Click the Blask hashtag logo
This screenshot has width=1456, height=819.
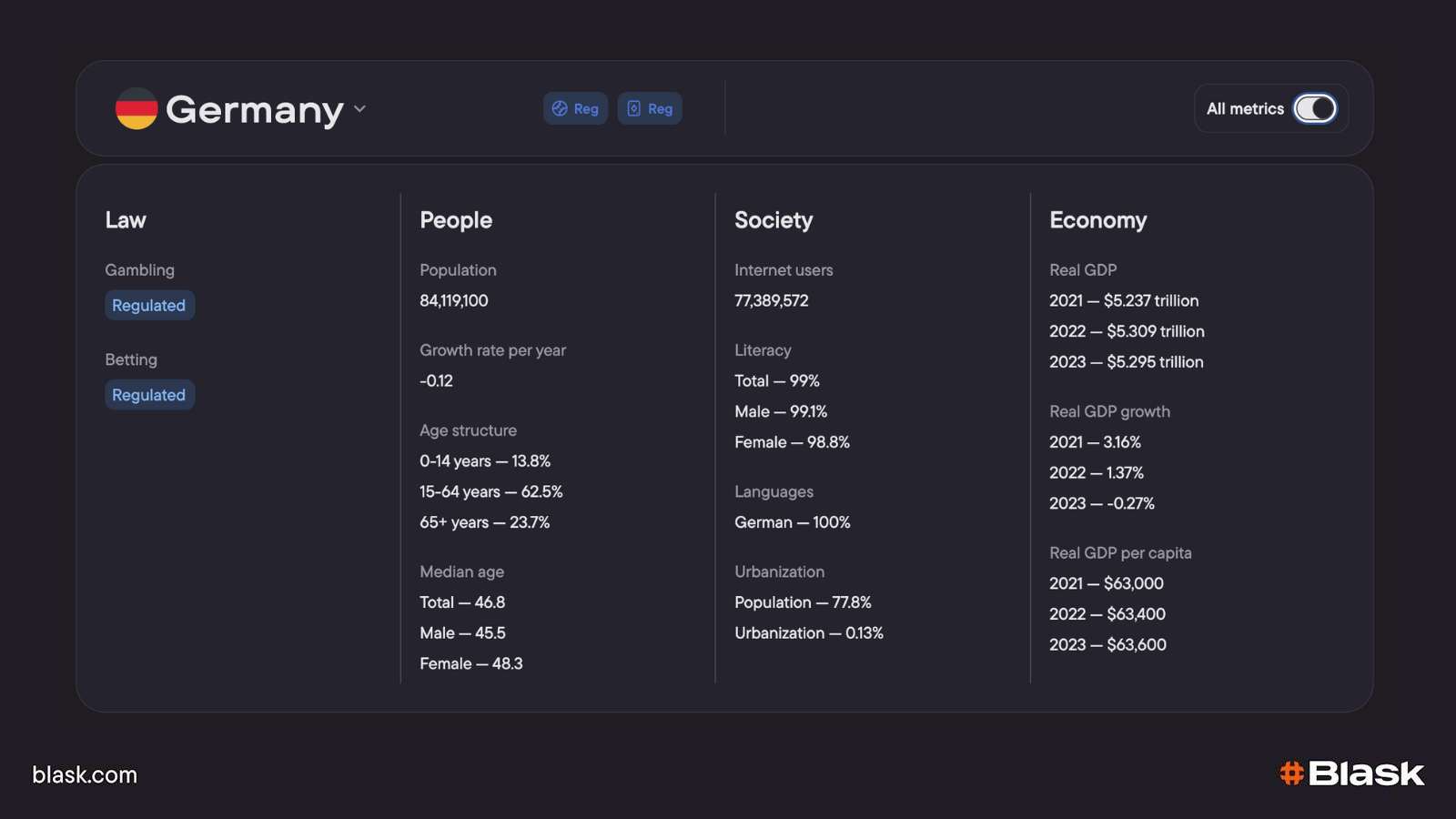(1351, 773)
